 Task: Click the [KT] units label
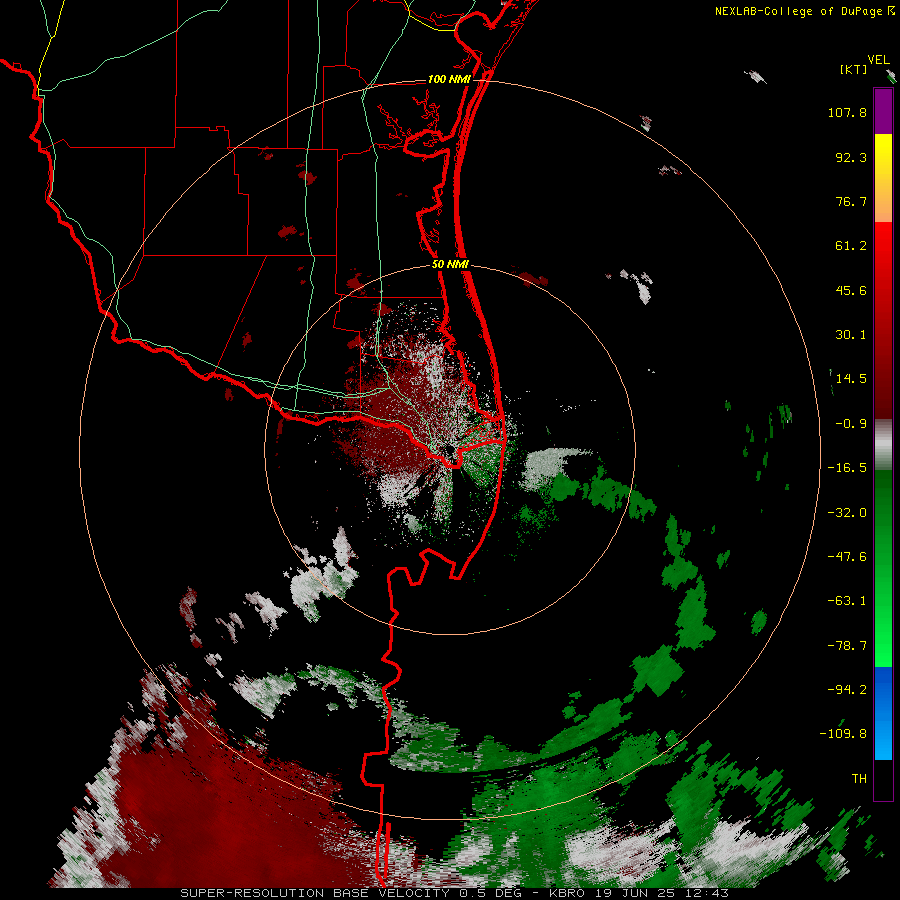point(853,69)
